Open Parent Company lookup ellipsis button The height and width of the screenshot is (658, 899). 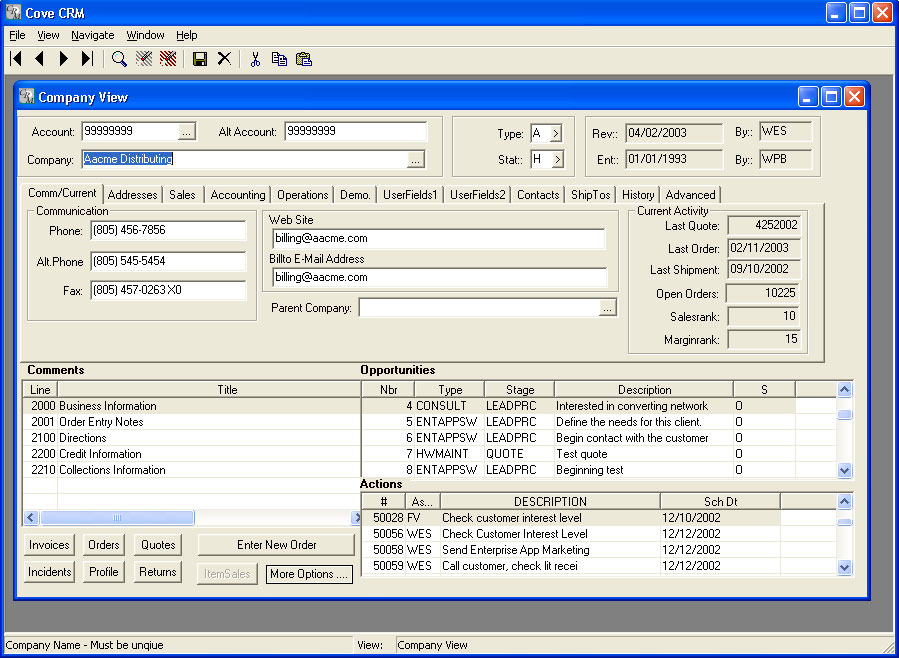(607, 308)
